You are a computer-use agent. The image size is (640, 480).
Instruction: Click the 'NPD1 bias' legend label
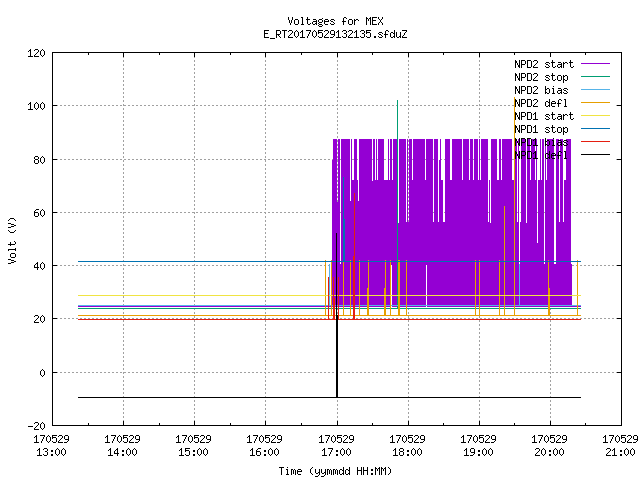point(541,142)
